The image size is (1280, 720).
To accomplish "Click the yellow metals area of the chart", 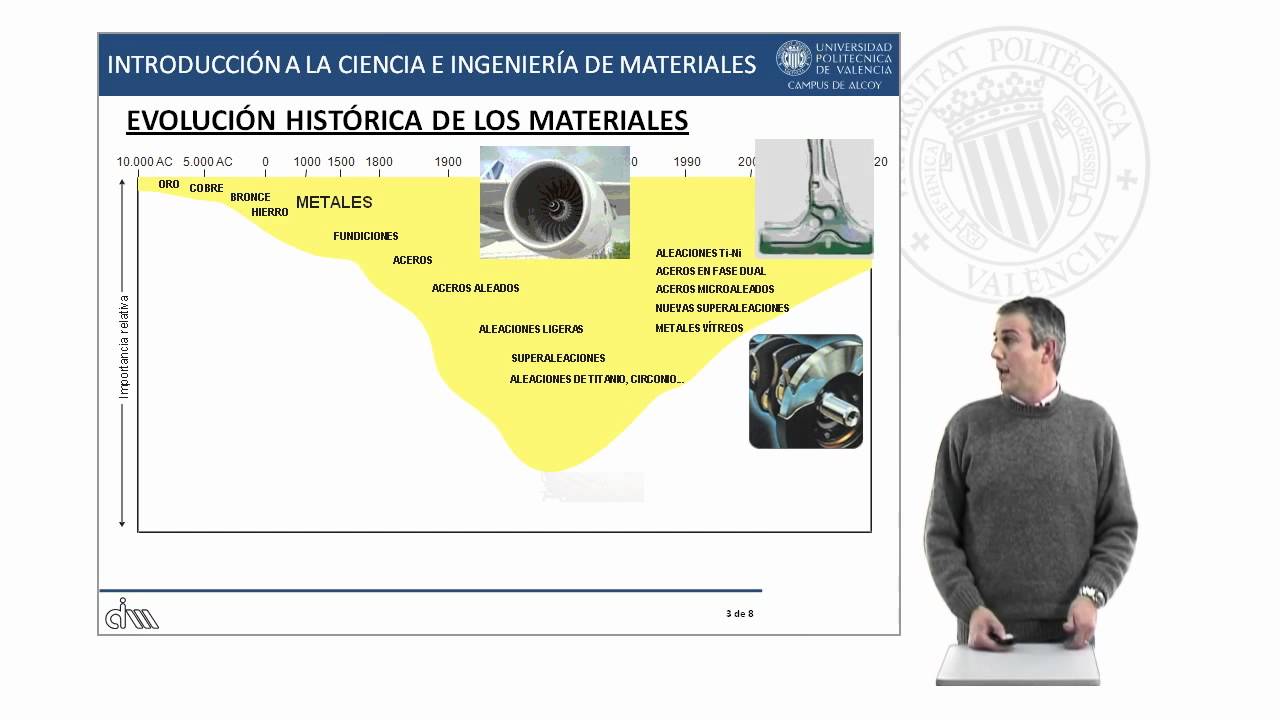I will (x=560, y=420).
